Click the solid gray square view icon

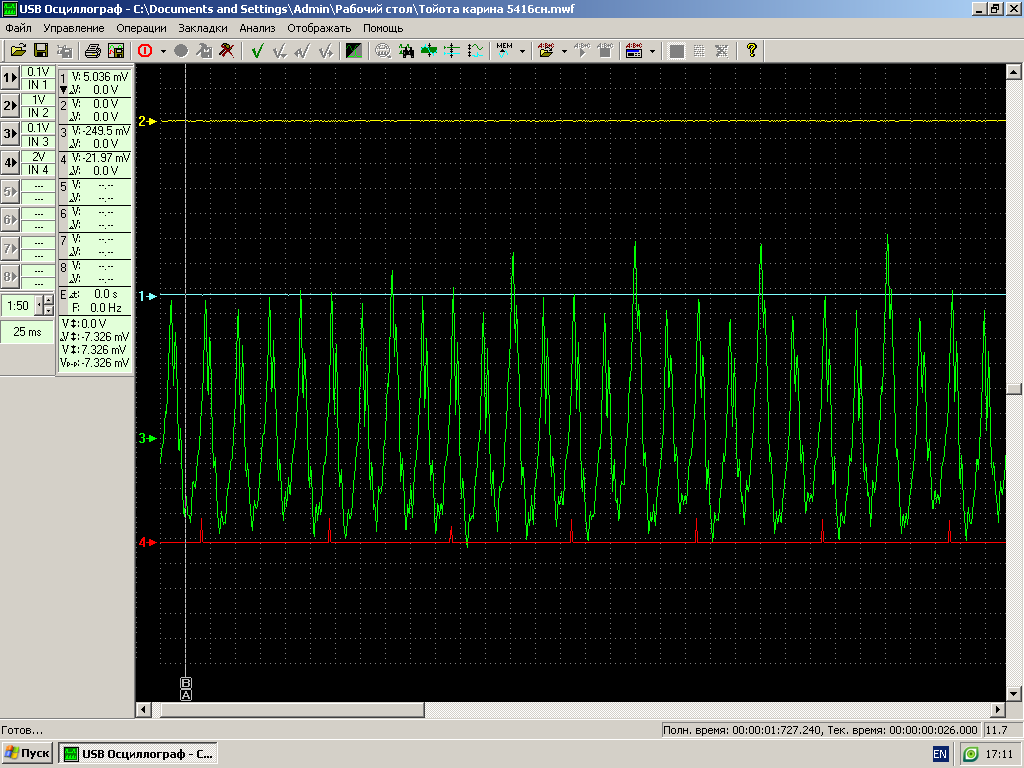tap(677, 50)
